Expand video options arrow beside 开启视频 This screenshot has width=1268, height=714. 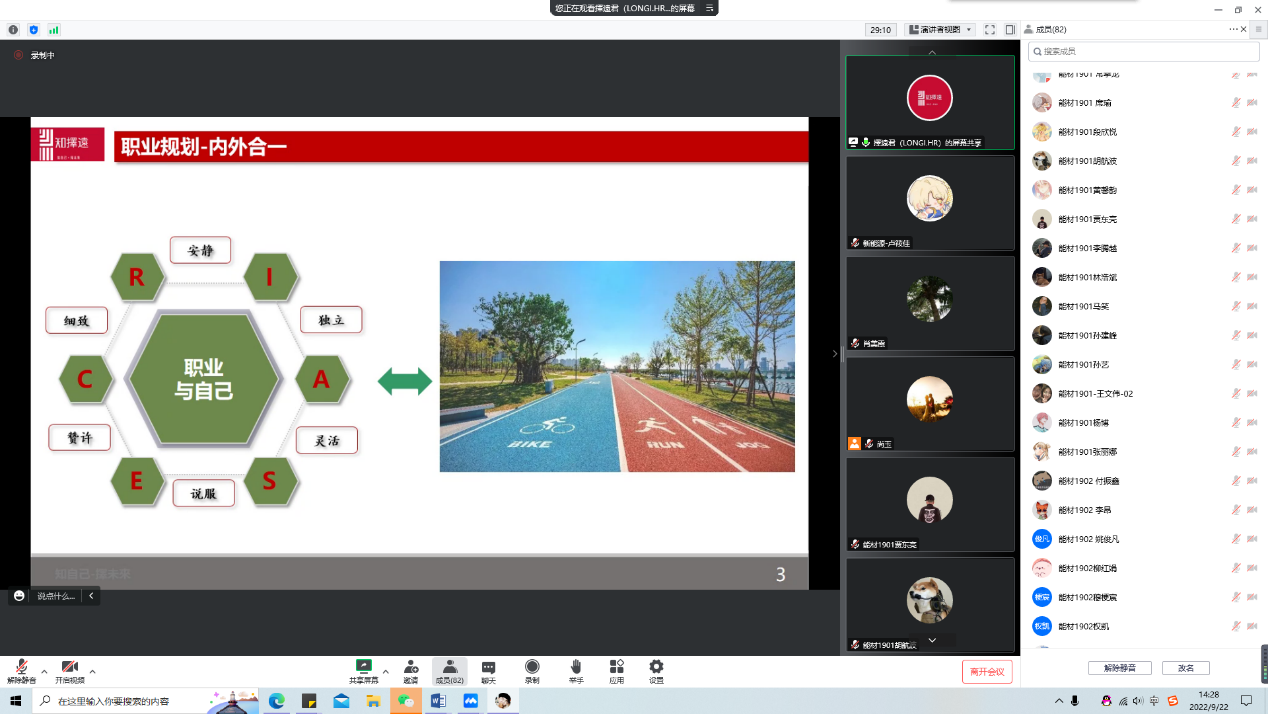(x=93, y=671)
